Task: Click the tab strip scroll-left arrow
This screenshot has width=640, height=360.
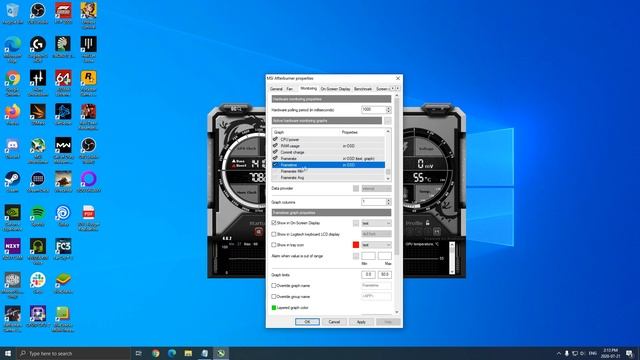Action: [x=393, y=88]
